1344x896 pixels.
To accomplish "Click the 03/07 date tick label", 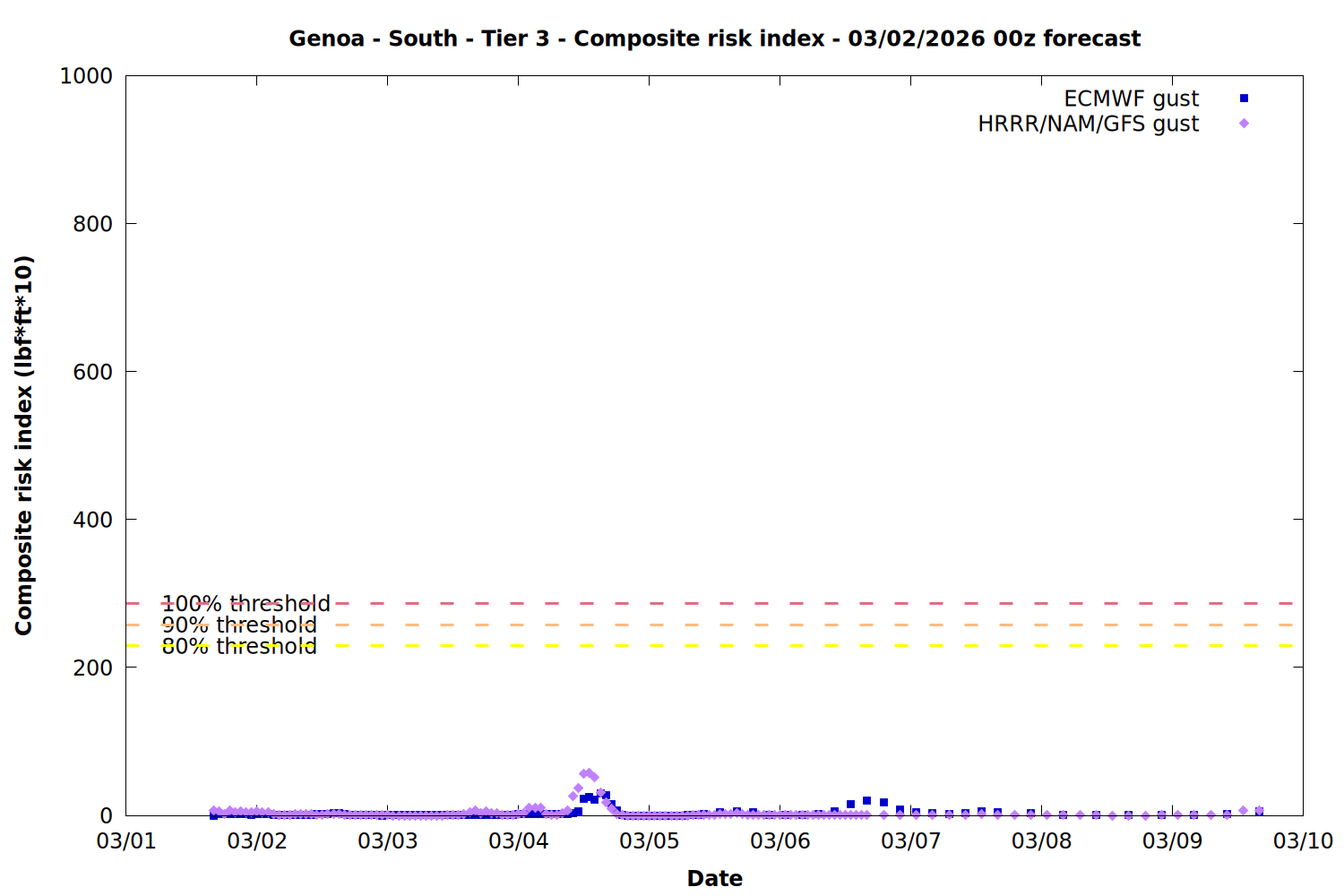I will (910, 841).
